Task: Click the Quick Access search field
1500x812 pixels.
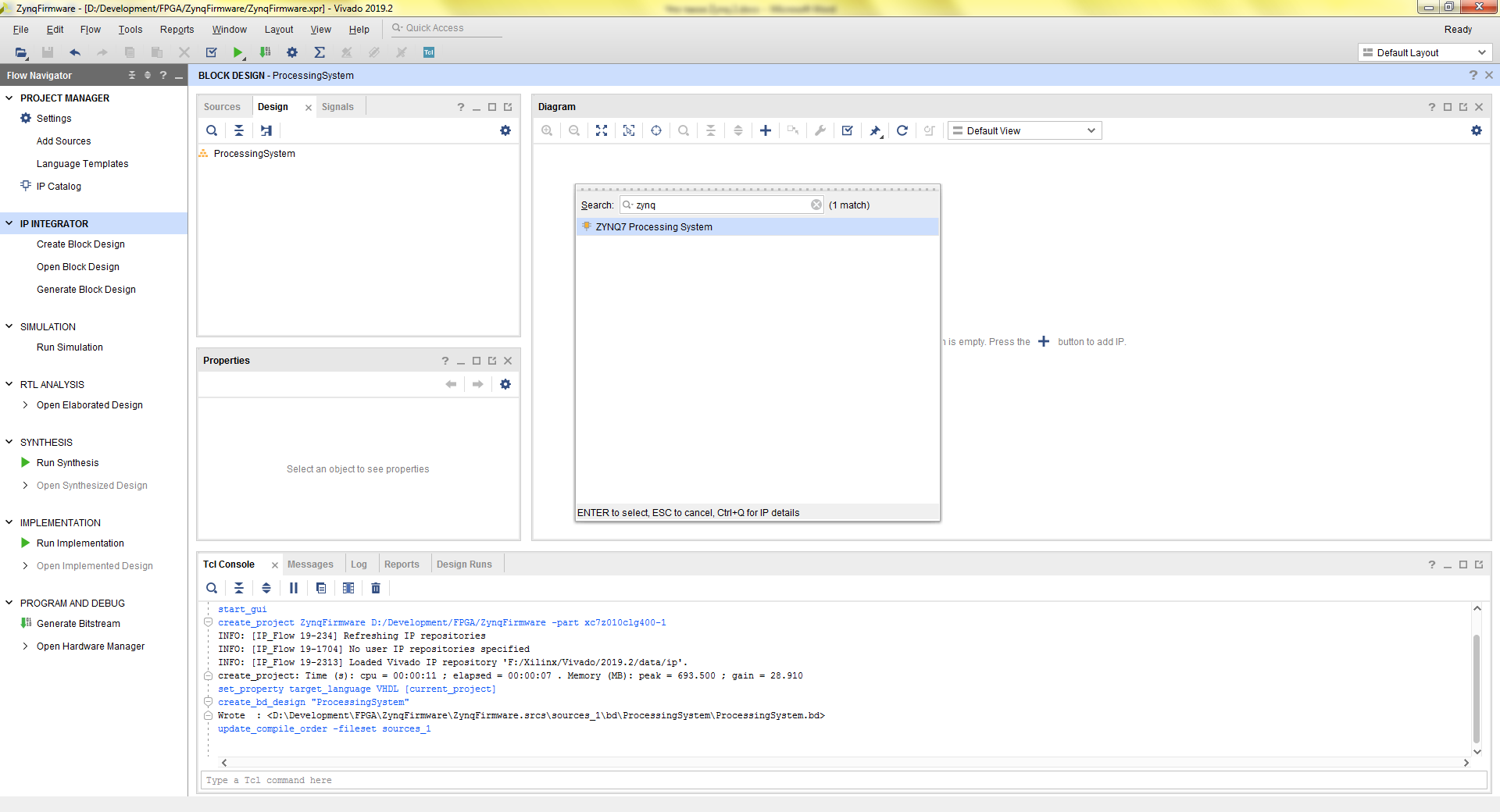Action: point(445,28)
